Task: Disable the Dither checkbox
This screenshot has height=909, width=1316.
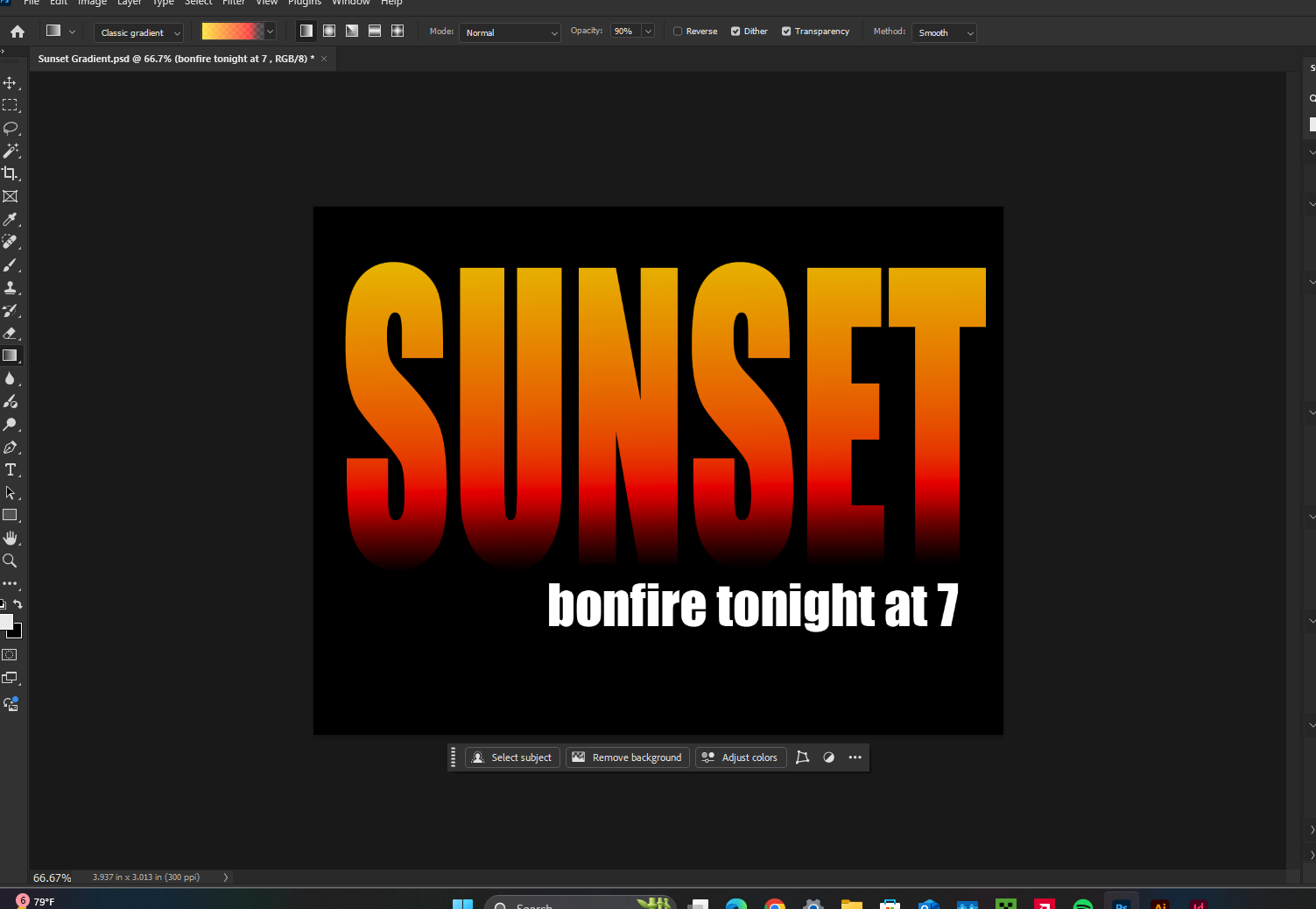Action: pyautogui.click(x=735, y=31)
